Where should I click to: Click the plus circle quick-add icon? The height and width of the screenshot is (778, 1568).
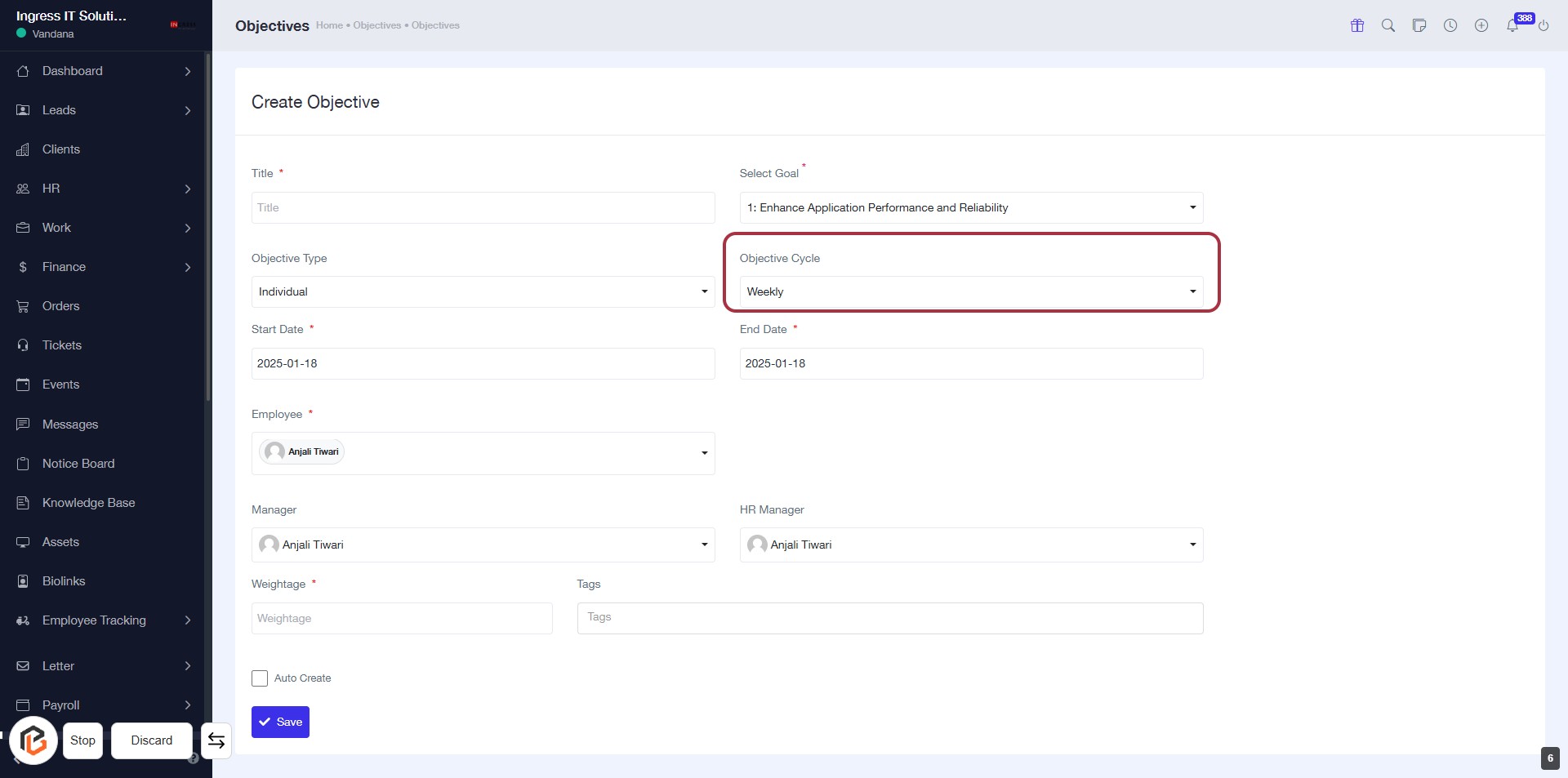point(1481,25)
